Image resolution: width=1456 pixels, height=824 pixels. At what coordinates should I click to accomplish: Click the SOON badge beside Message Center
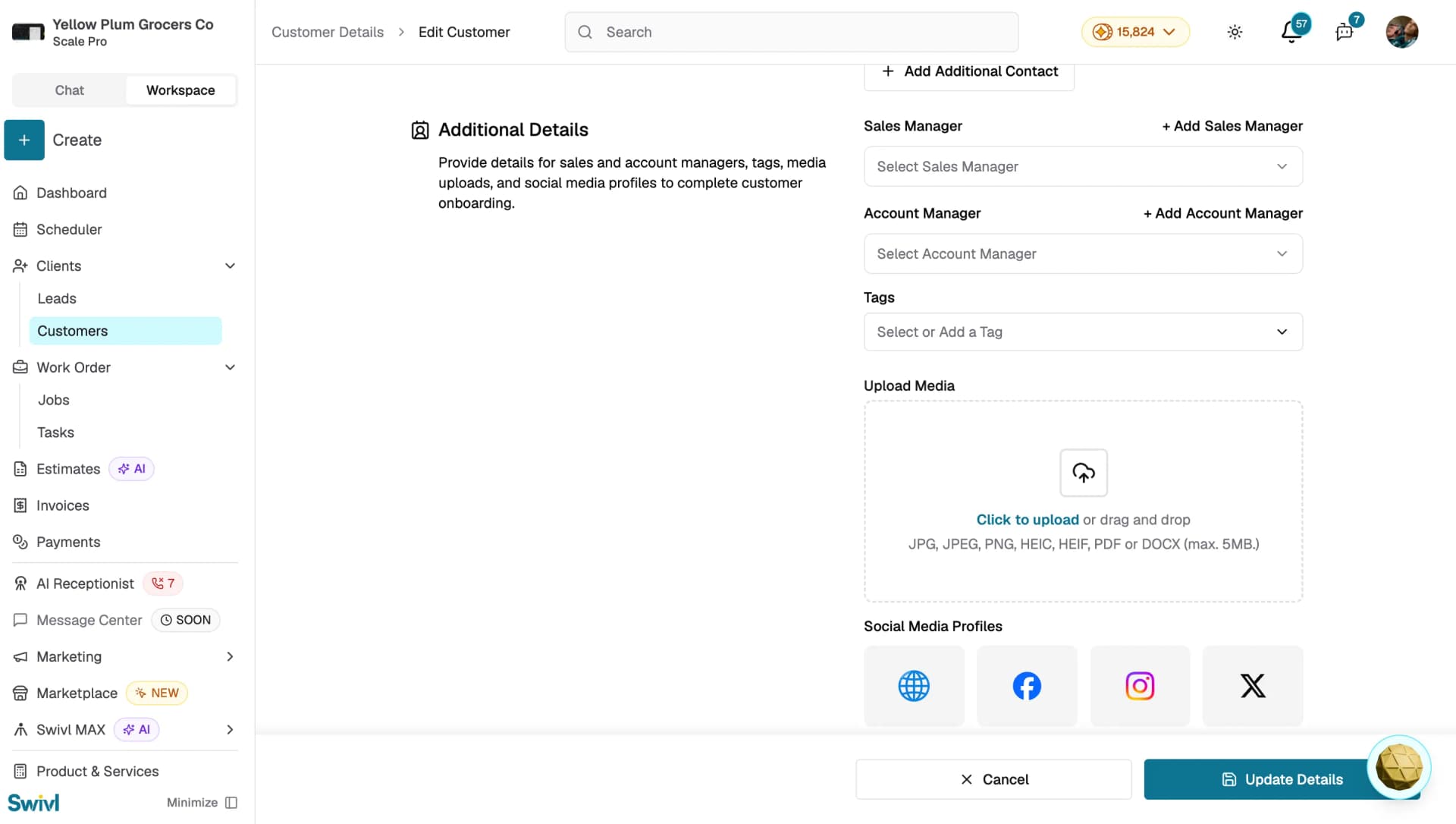click(186, 620)
